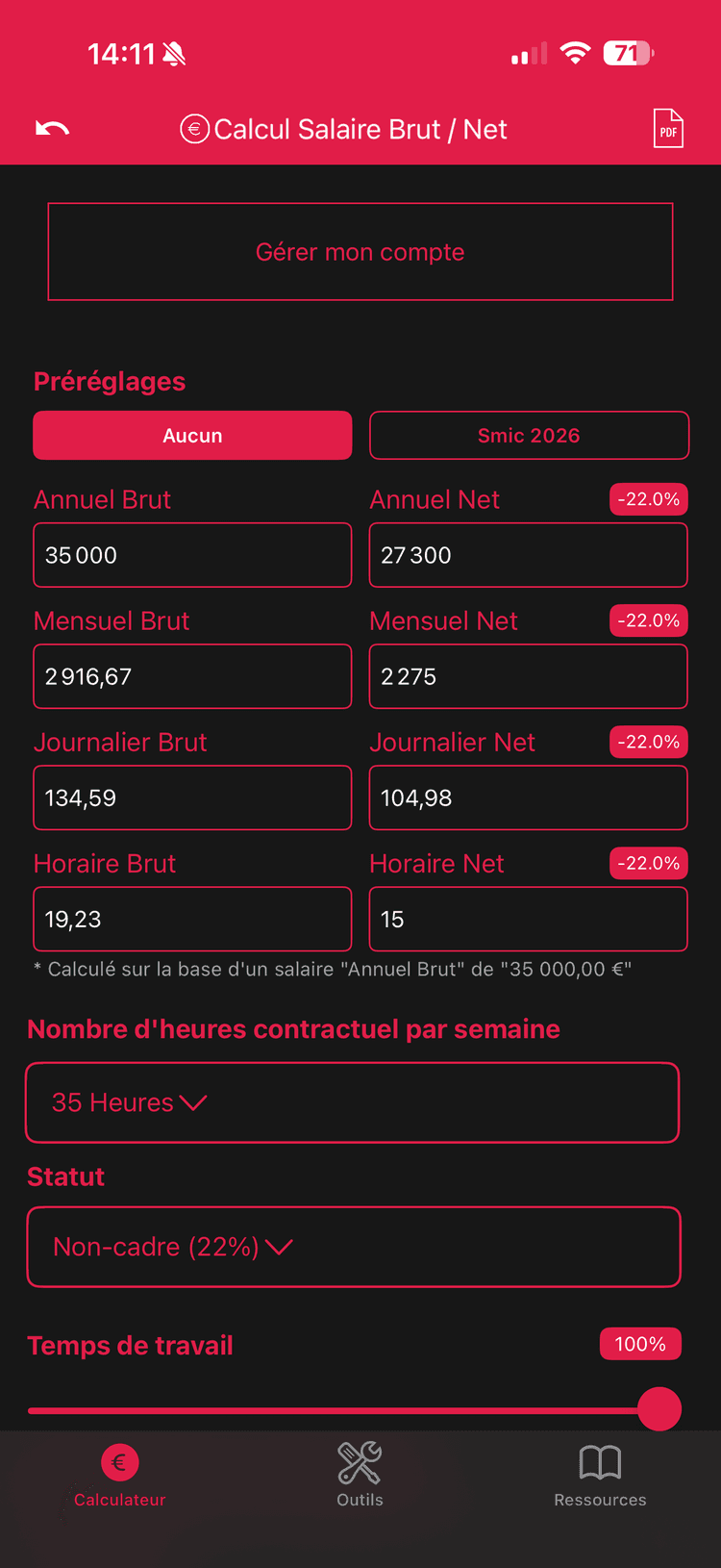Select the Aucun preset
This screenshot has width=721, height=1568.
pos(192,435)
